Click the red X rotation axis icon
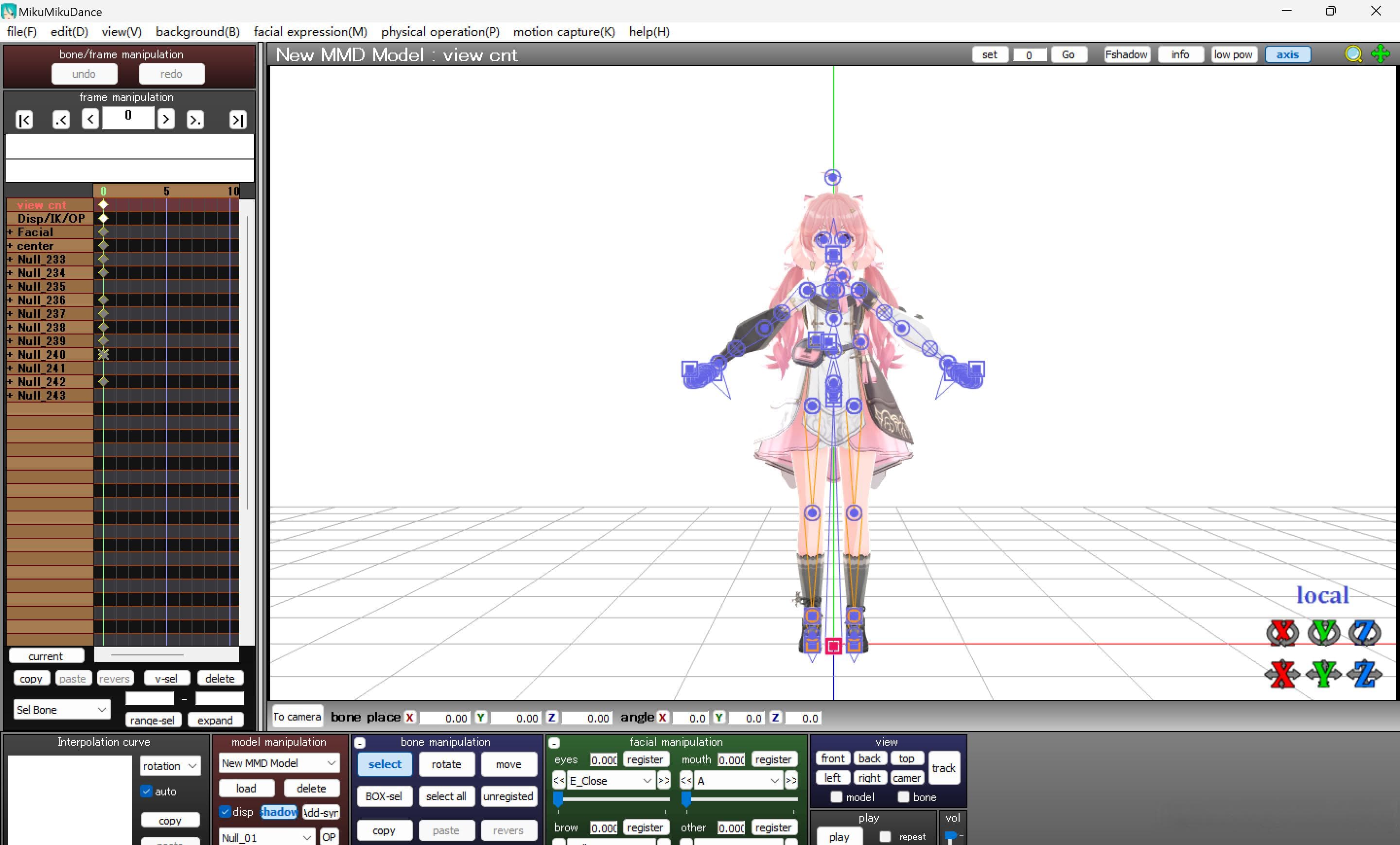1400x845 pixels. [1282, 633]
